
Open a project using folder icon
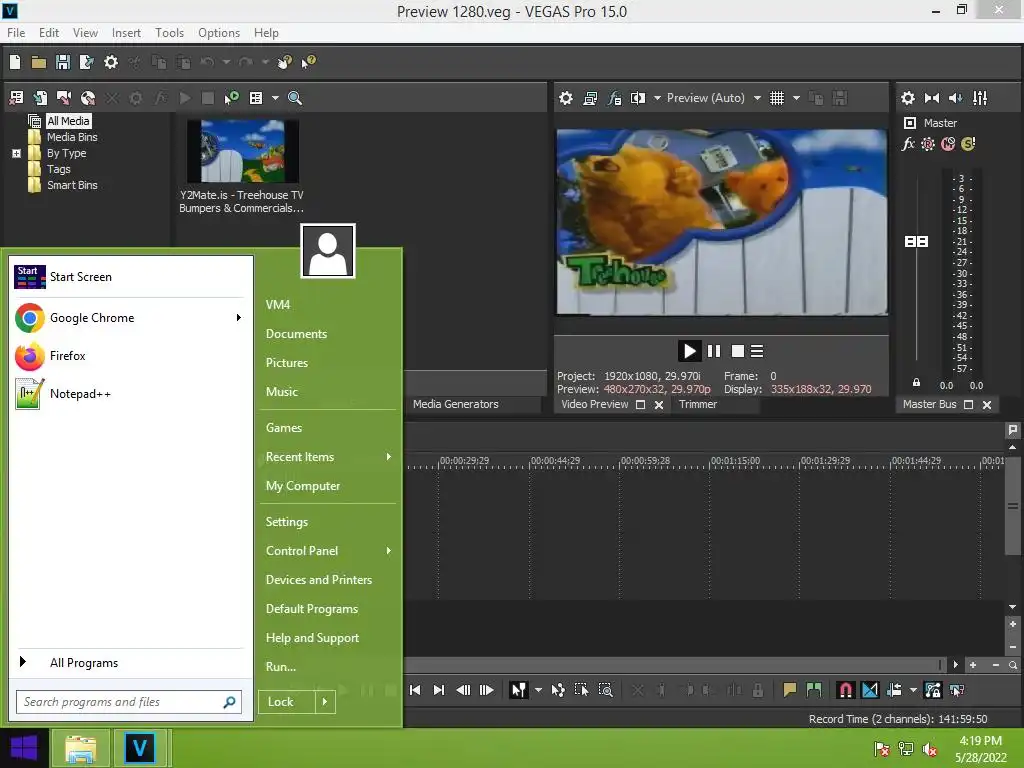click(39, 62)
